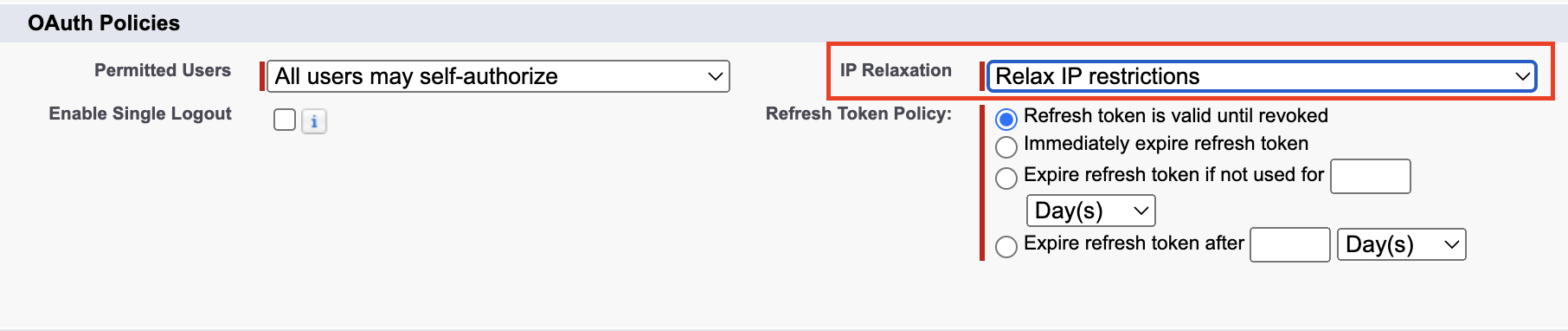Open Day(s) dropdown next to expire-after field
1568x331 pixels.
[x=1401, y=245]
